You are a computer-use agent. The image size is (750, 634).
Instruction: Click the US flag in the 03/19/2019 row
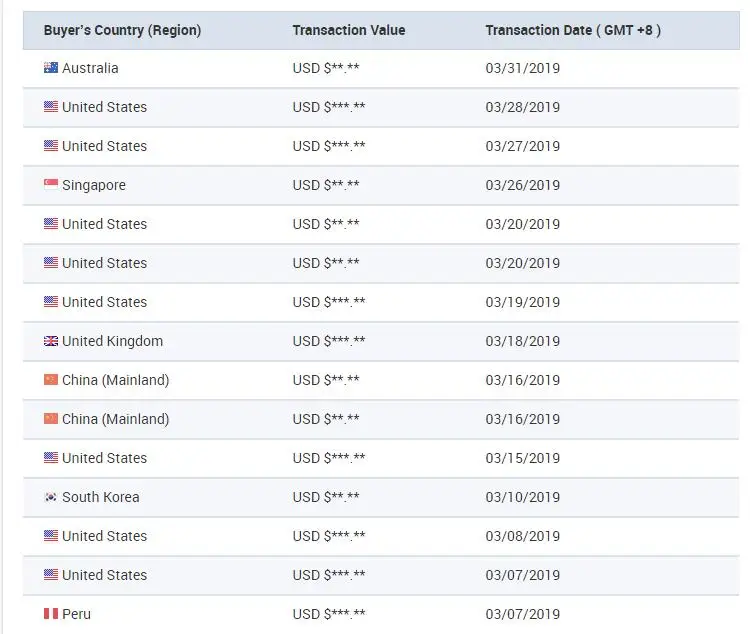(51, 302)
